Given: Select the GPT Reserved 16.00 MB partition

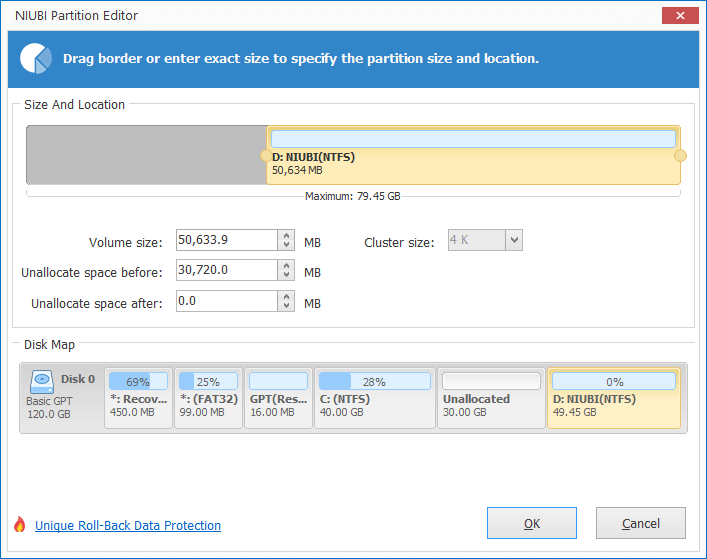Looking at the screenshot, I should (278, 398).
